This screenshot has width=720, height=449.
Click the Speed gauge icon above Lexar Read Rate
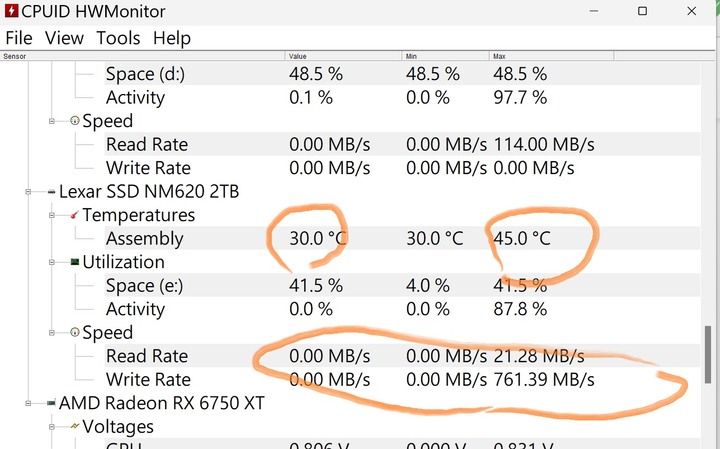[74, 332]
